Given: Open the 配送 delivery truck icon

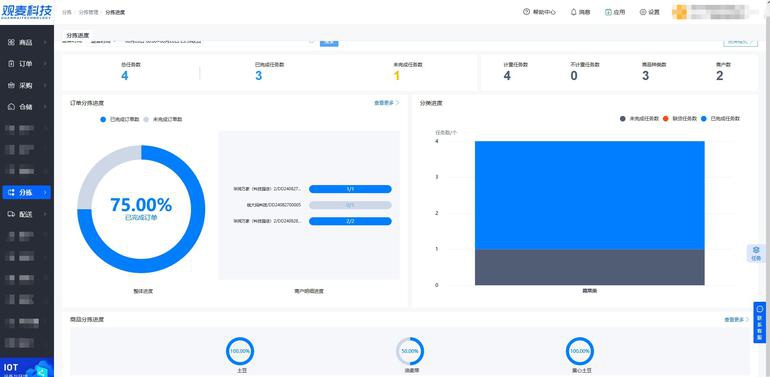Looking at the screenshot, I should tap(11, 214).
